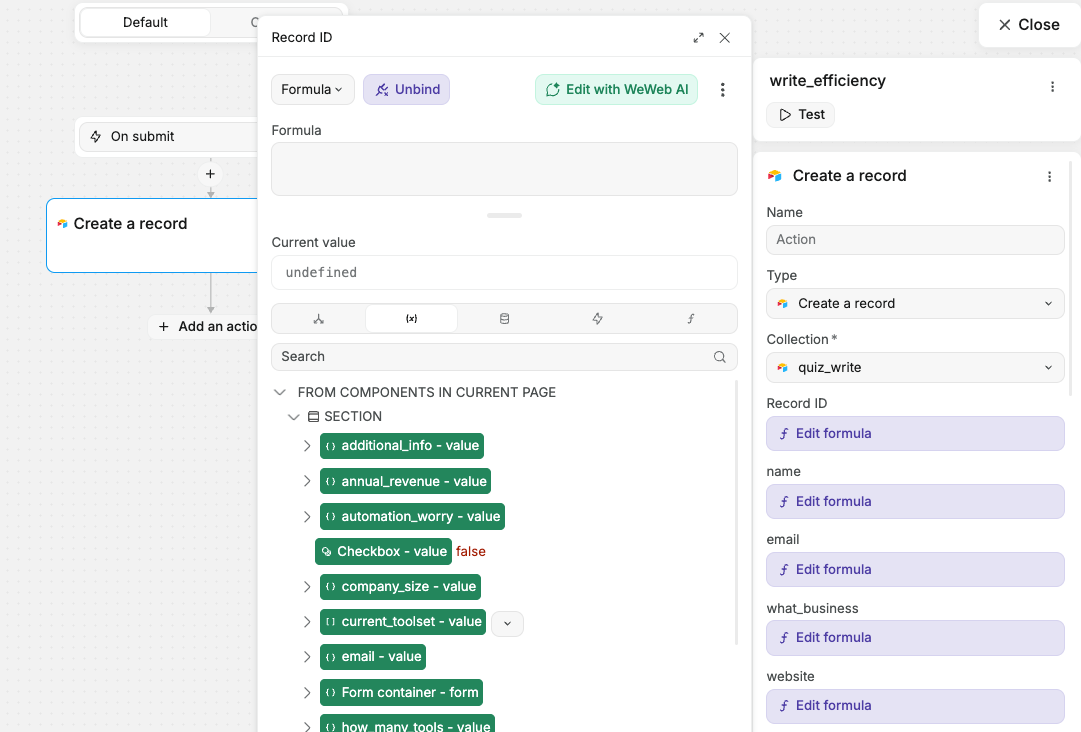Select the Checkbox - value variable
The width and height of the screenshot is (1081, 732).
pyautogui.click(x=383, y=551)
